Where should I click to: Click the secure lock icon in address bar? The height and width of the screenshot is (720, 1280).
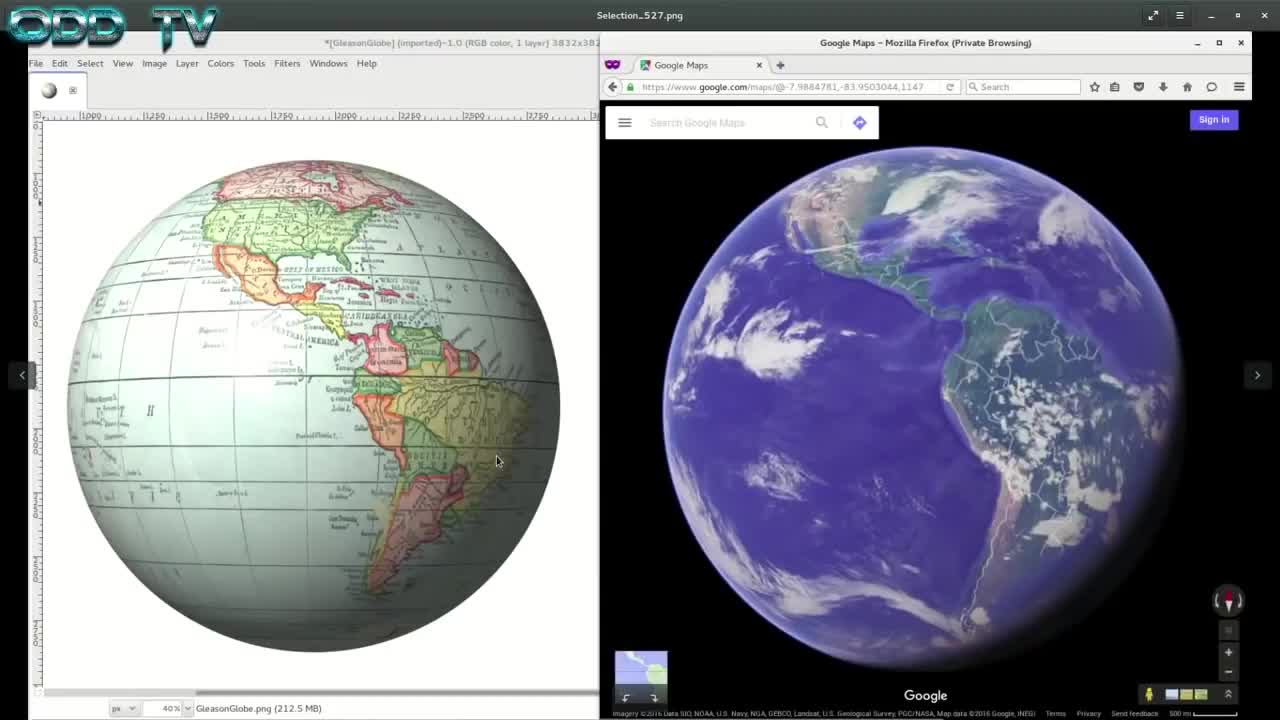(630, 87)
